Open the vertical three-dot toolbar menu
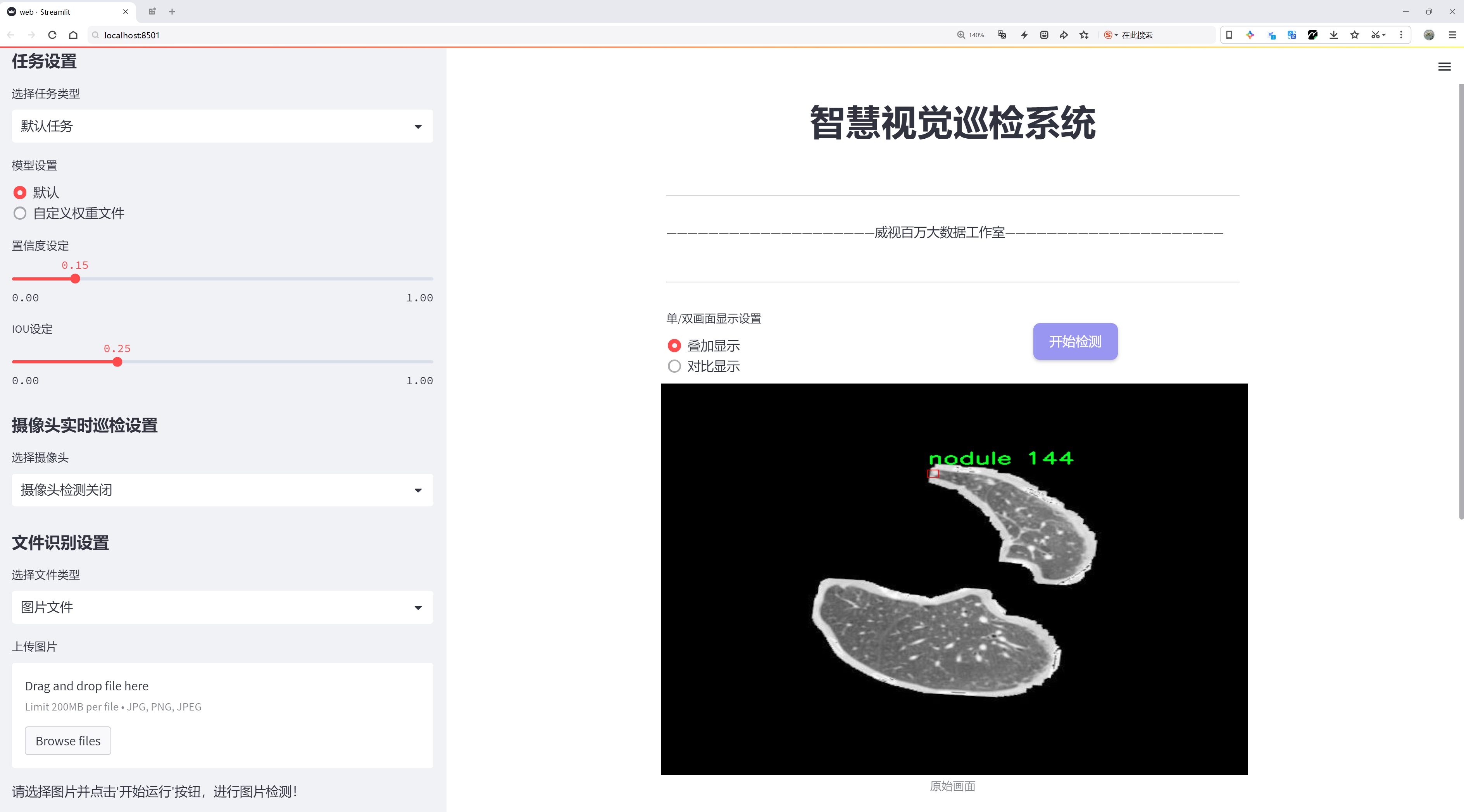 point(1401,34)
